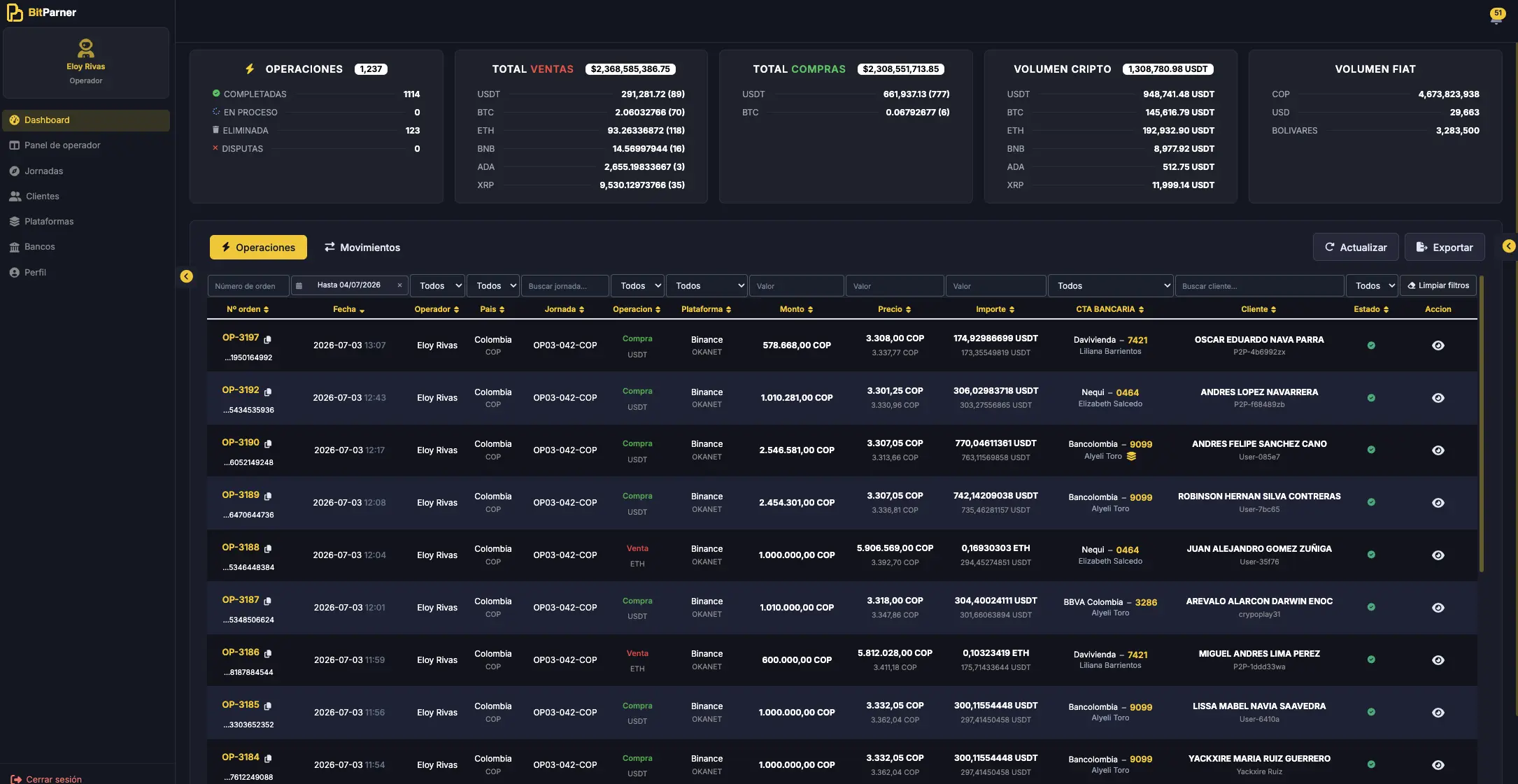1518x784 pixels.
Task: Sort table by Importe column
Action: [995, 309]
